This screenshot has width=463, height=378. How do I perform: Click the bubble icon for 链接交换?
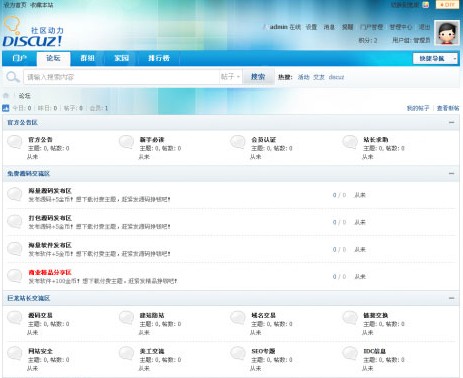[350, 318]
